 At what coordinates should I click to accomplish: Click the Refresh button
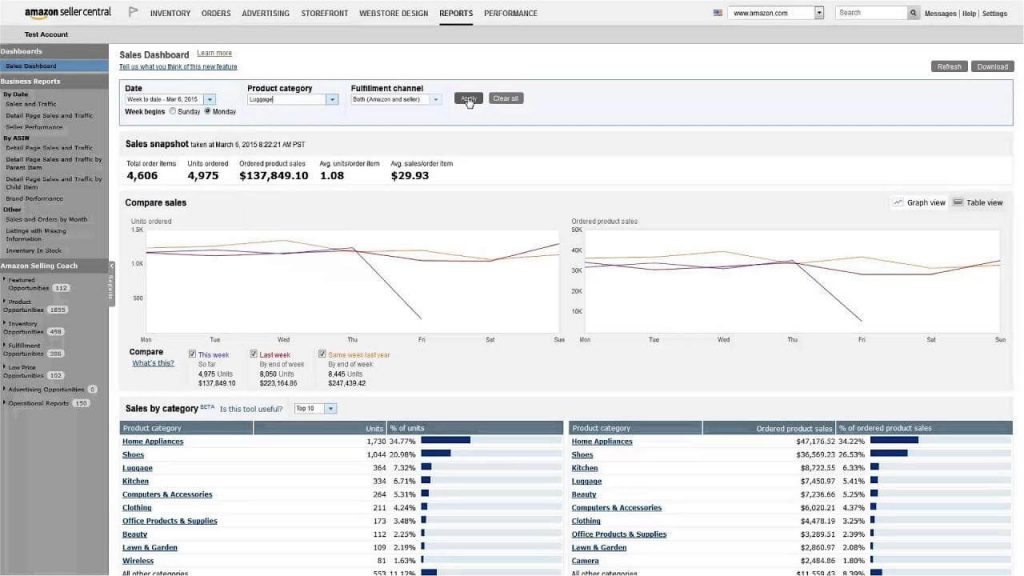click(x=949, y=67)
